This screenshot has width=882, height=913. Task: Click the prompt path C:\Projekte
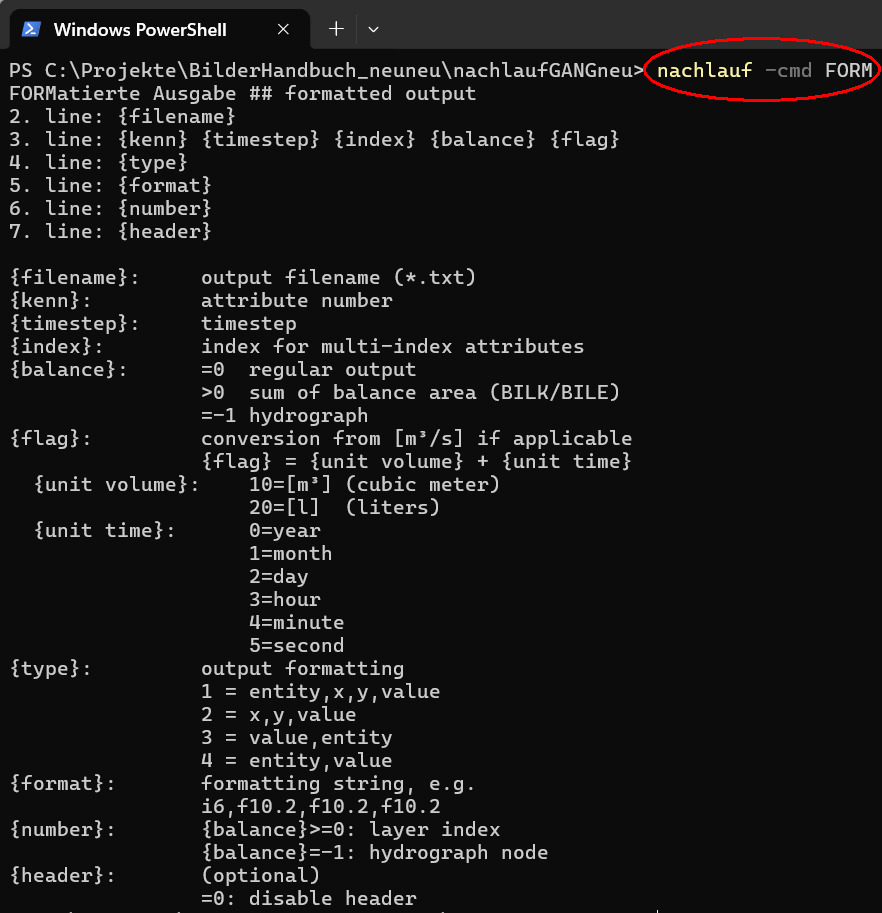[x=109, y=70]
